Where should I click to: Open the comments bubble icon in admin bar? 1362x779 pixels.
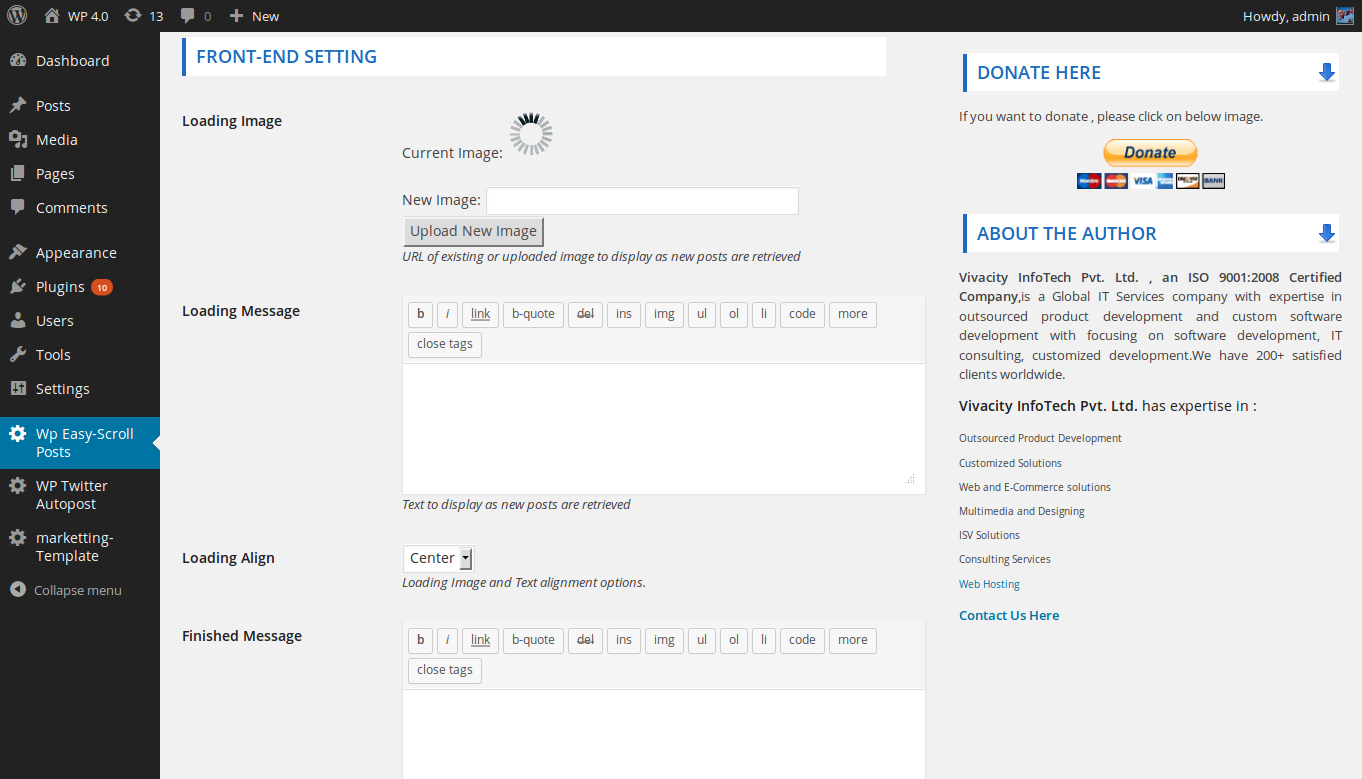tap(188, 16)
